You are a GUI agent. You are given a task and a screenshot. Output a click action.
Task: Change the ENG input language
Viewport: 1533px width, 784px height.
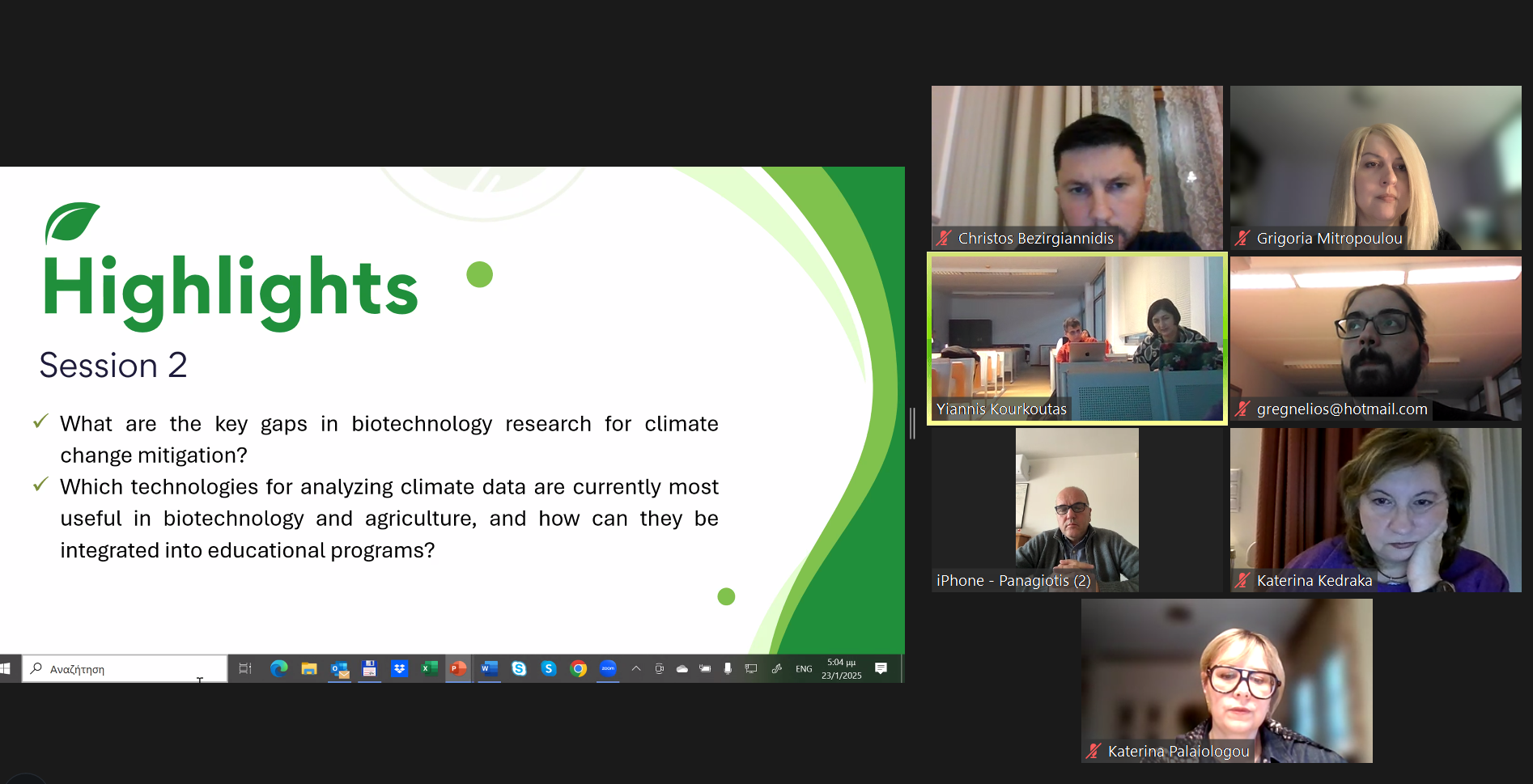[804, 669]
